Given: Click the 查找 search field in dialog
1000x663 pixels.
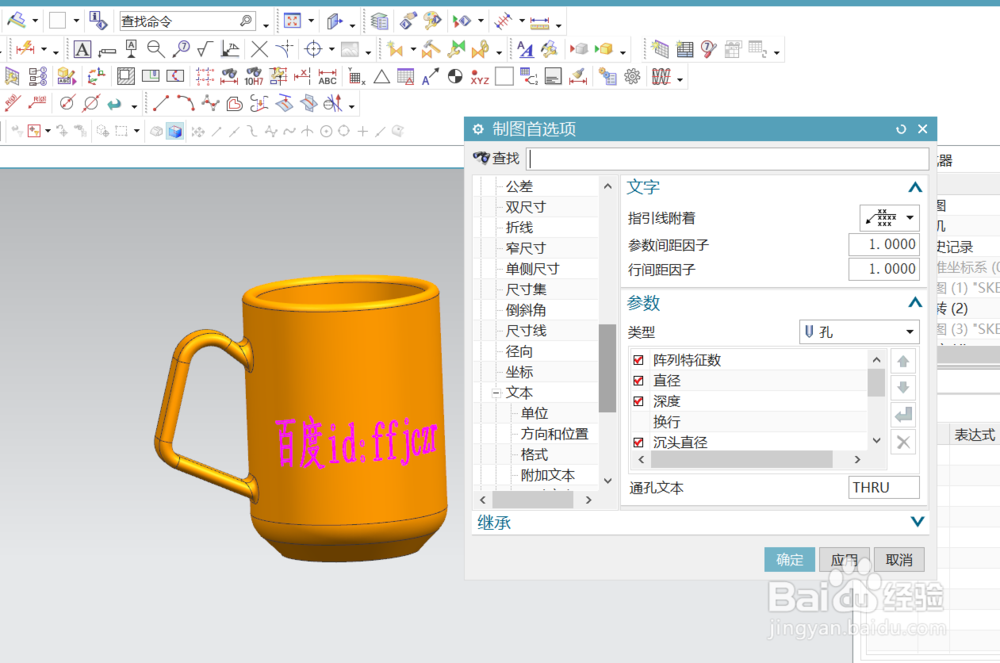Looking at the screenshot, I should tap(728, 159).
